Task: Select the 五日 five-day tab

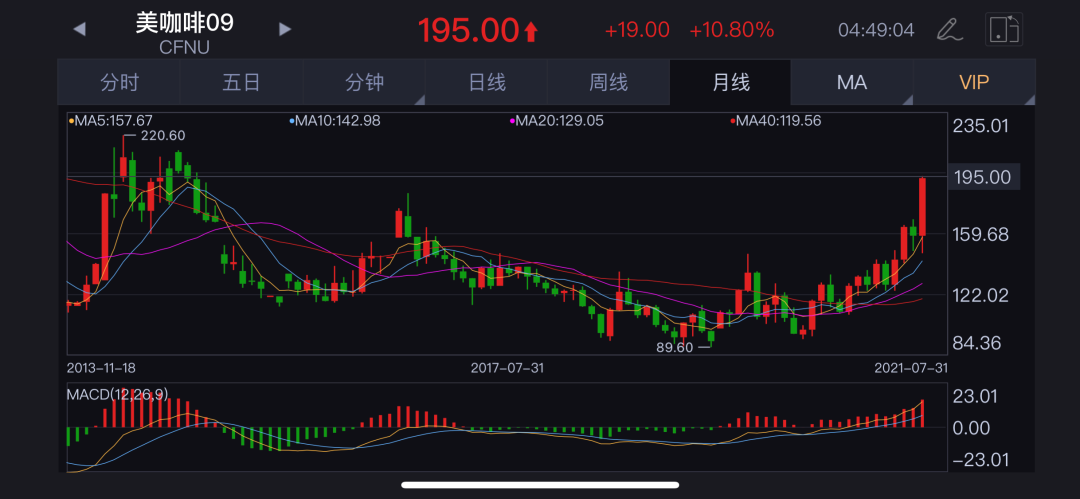Action: point(241,83)
